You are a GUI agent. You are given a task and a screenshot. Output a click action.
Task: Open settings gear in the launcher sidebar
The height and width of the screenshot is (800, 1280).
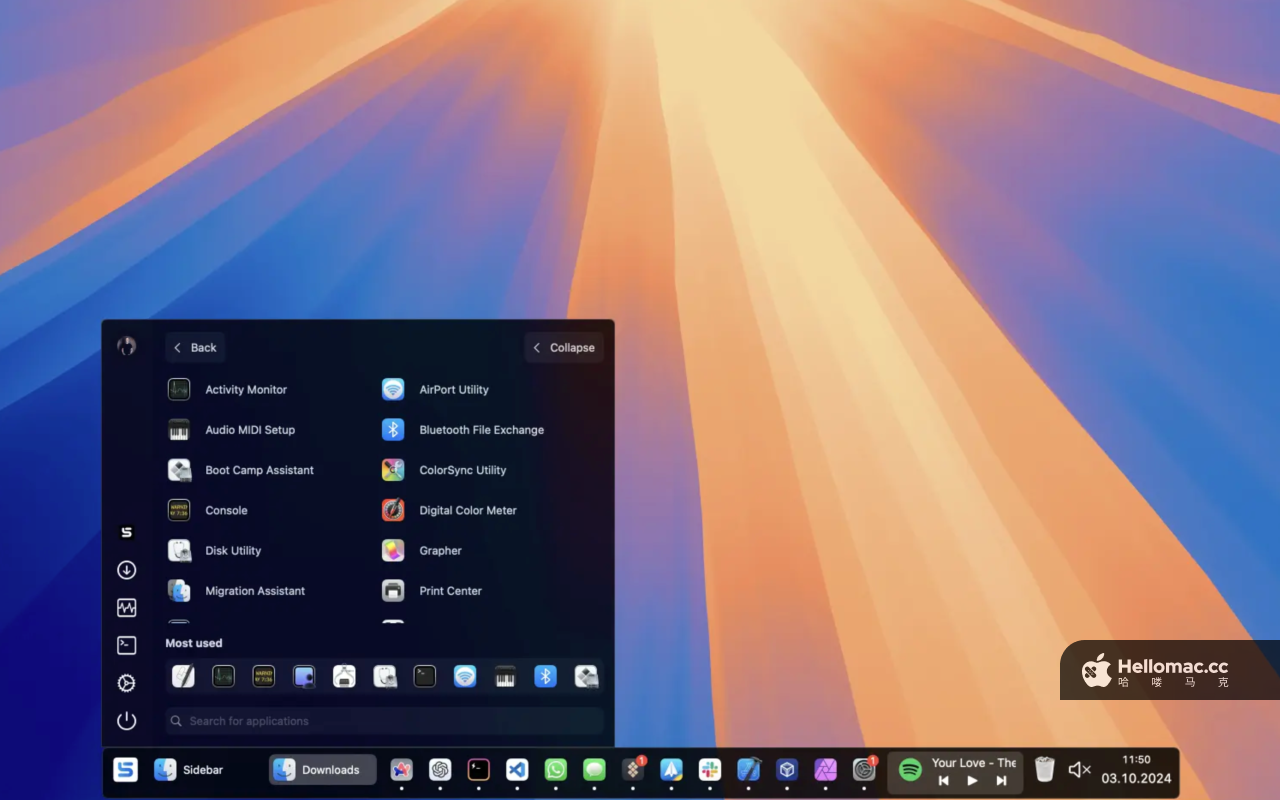[126, 683]
